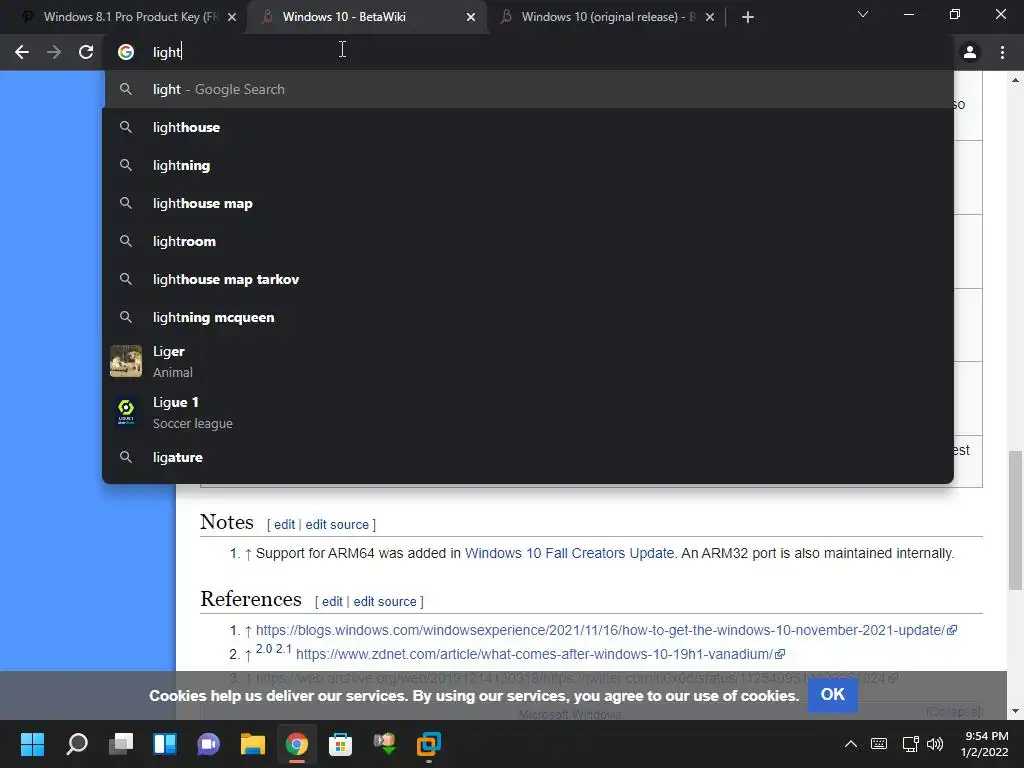Click 'edit' link next to Notes
The height and width of the screenshot is (768, 1024).
point(284,524)
